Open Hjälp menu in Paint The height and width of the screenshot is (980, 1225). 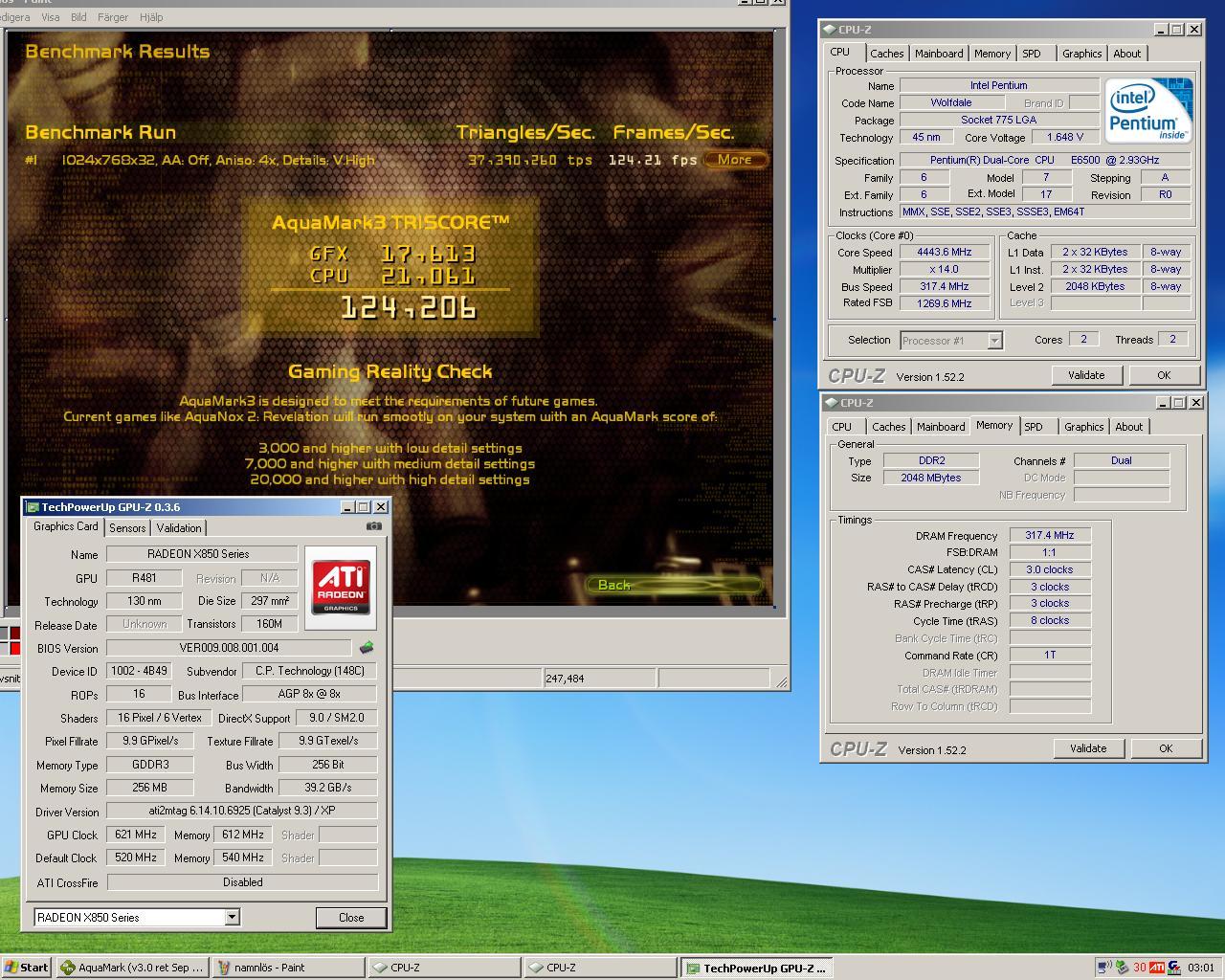pyautogui.click(x=151, y=17)
